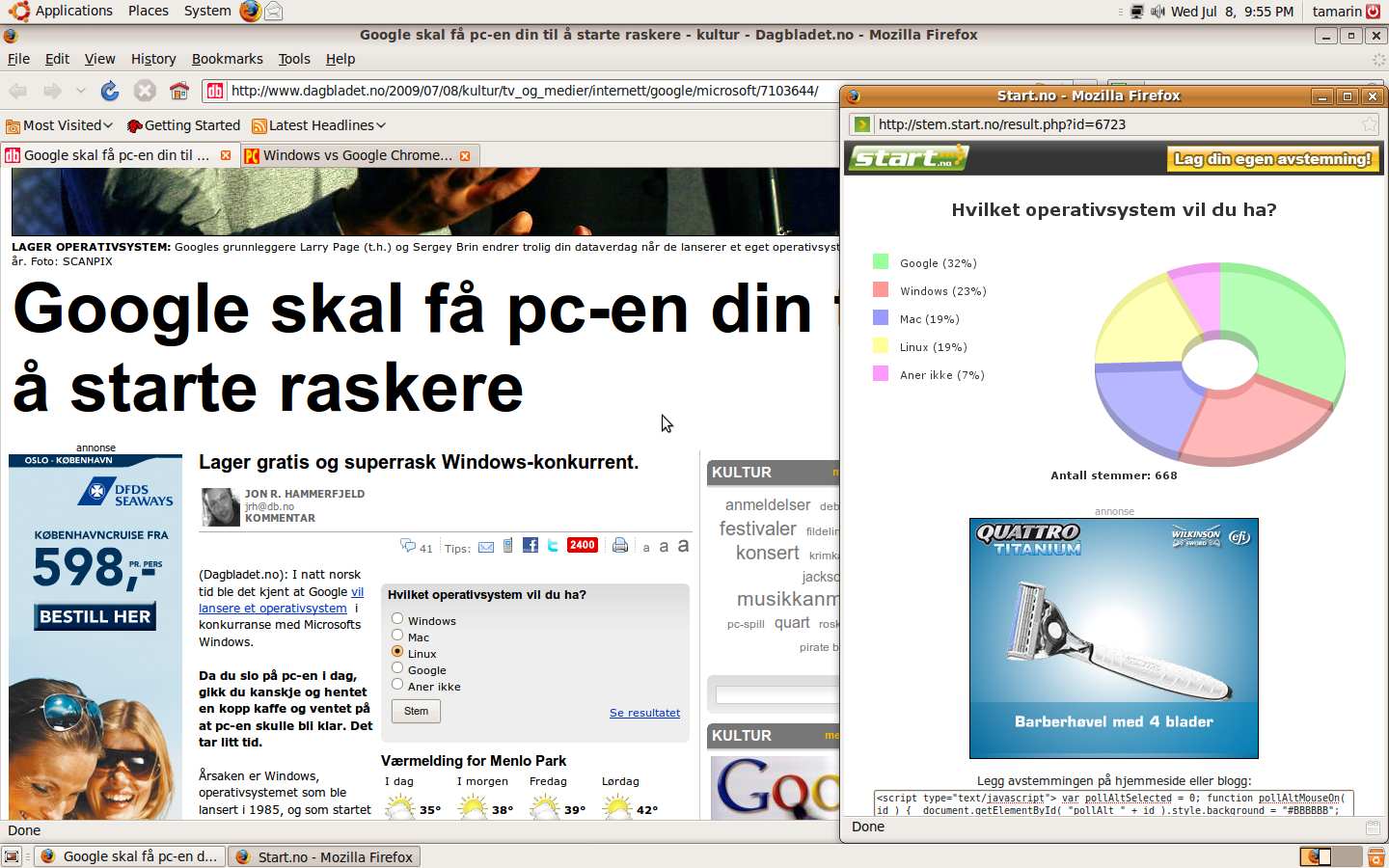Select the Aner ikke poll option

click(x=397, y=684)
